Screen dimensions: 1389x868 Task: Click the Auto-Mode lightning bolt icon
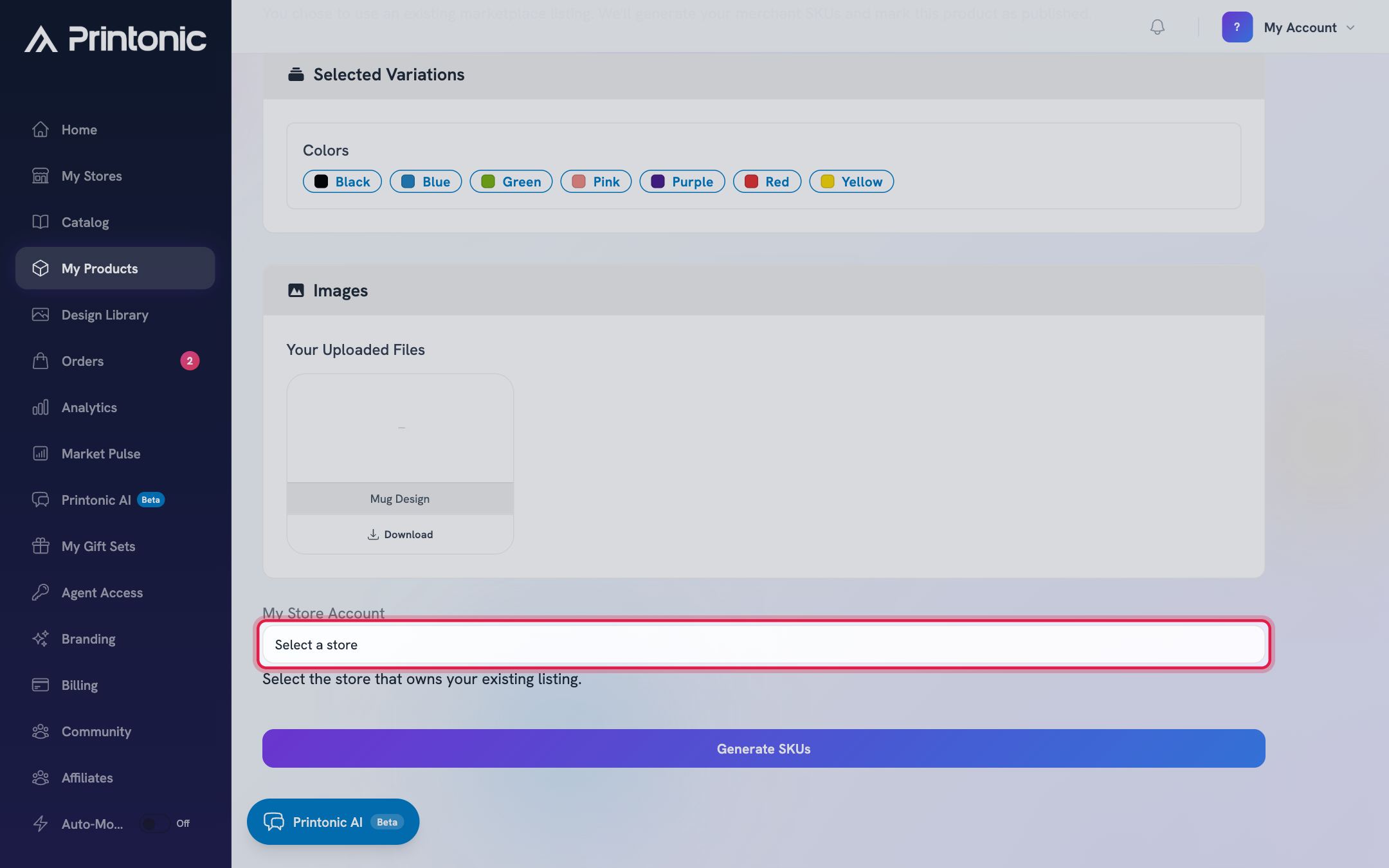(x=41, y=824)
